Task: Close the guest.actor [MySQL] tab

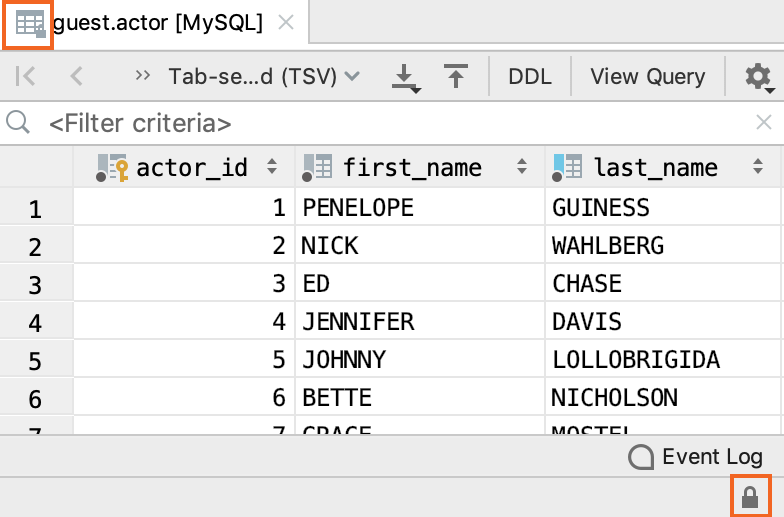Action: [286, 22]
